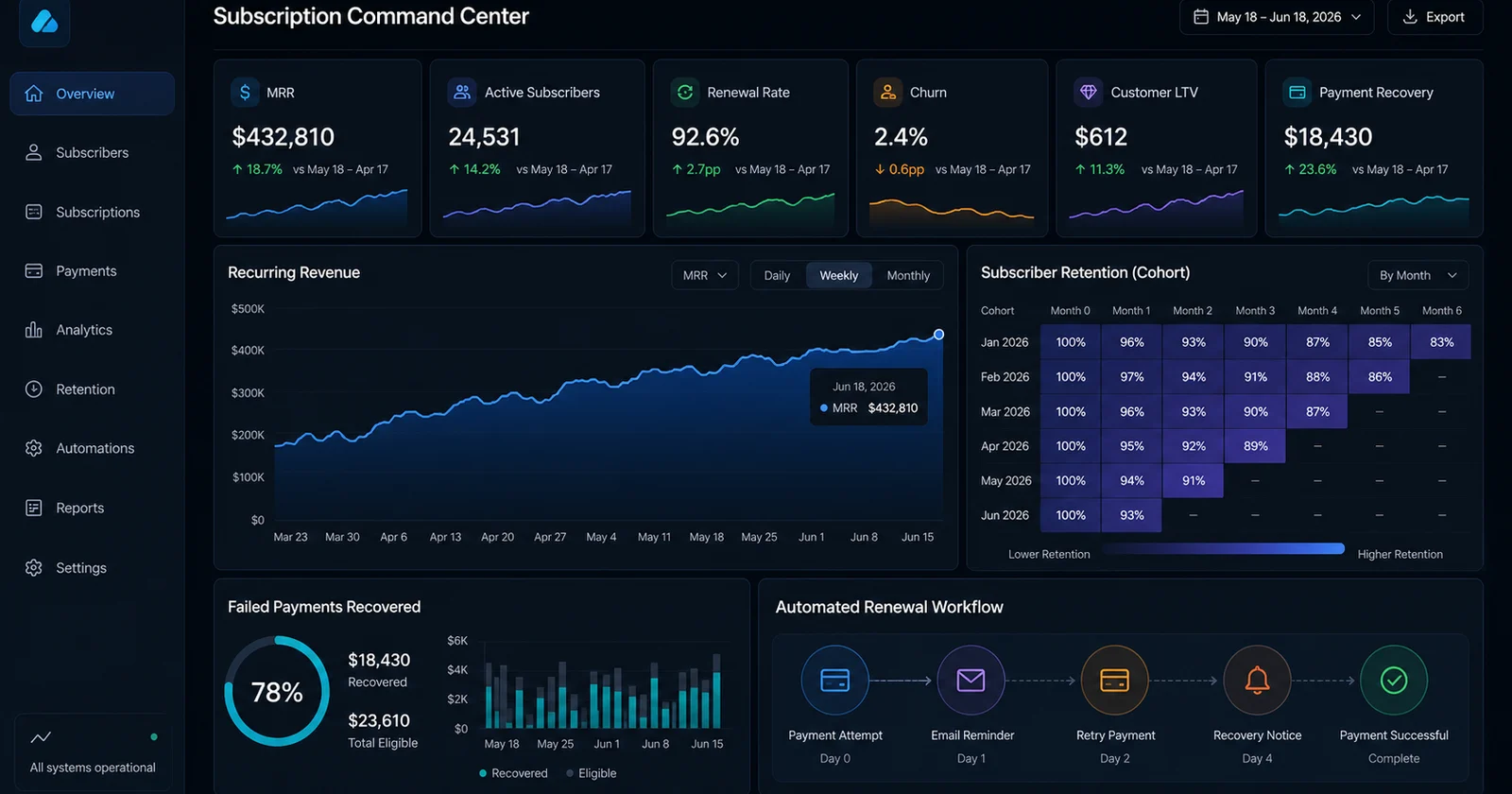Click the app logo icon
The image size is (1512, 794).
click(x=44, y=21)
